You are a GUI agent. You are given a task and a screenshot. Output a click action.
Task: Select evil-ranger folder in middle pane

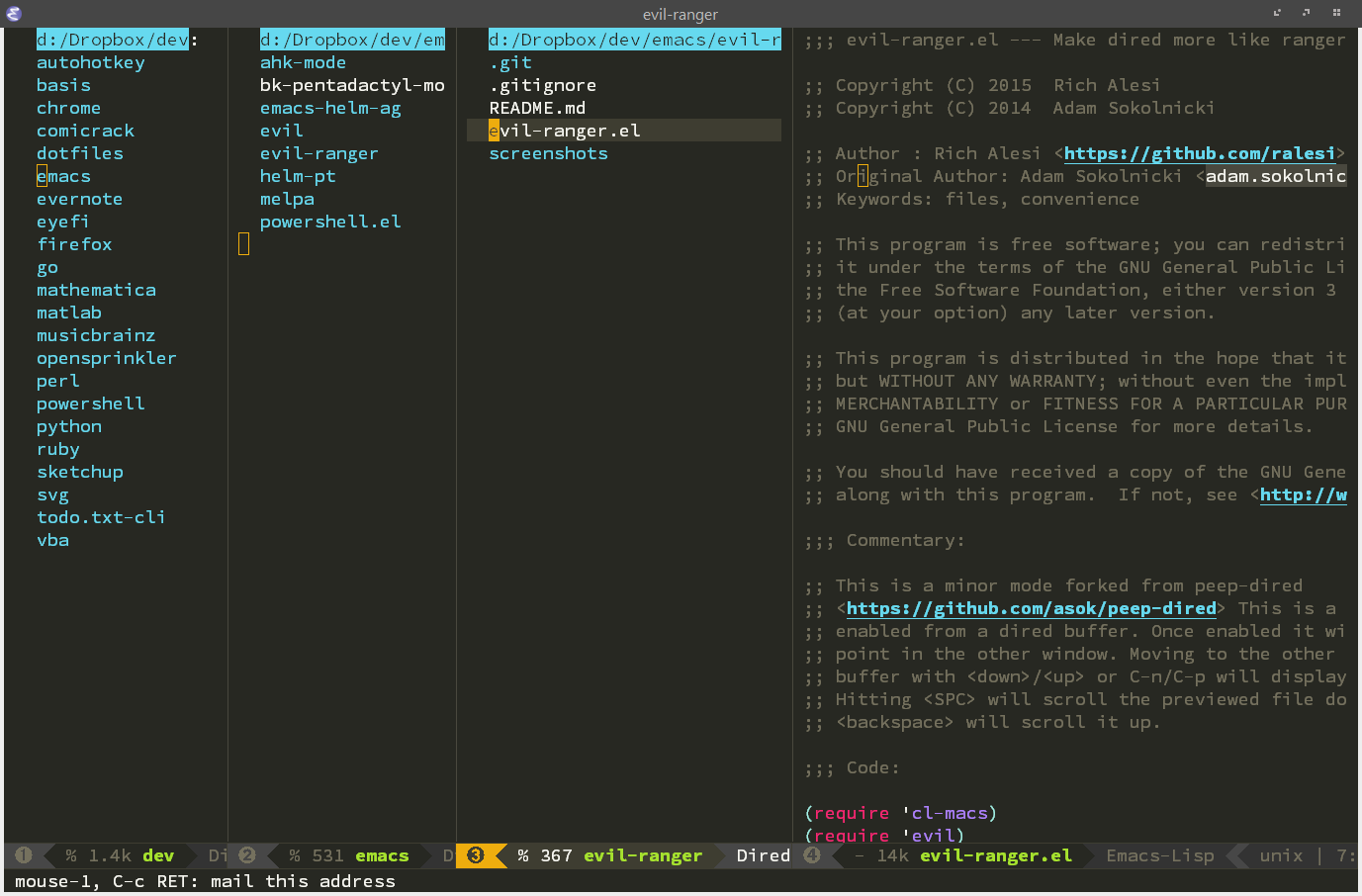318,153
